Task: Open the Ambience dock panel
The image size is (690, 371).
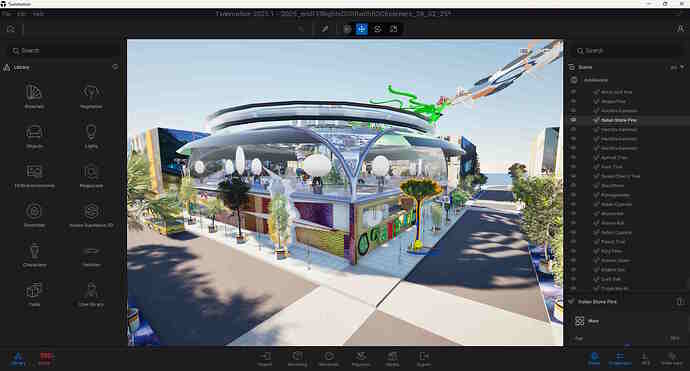Action: (x=329, y=359)
